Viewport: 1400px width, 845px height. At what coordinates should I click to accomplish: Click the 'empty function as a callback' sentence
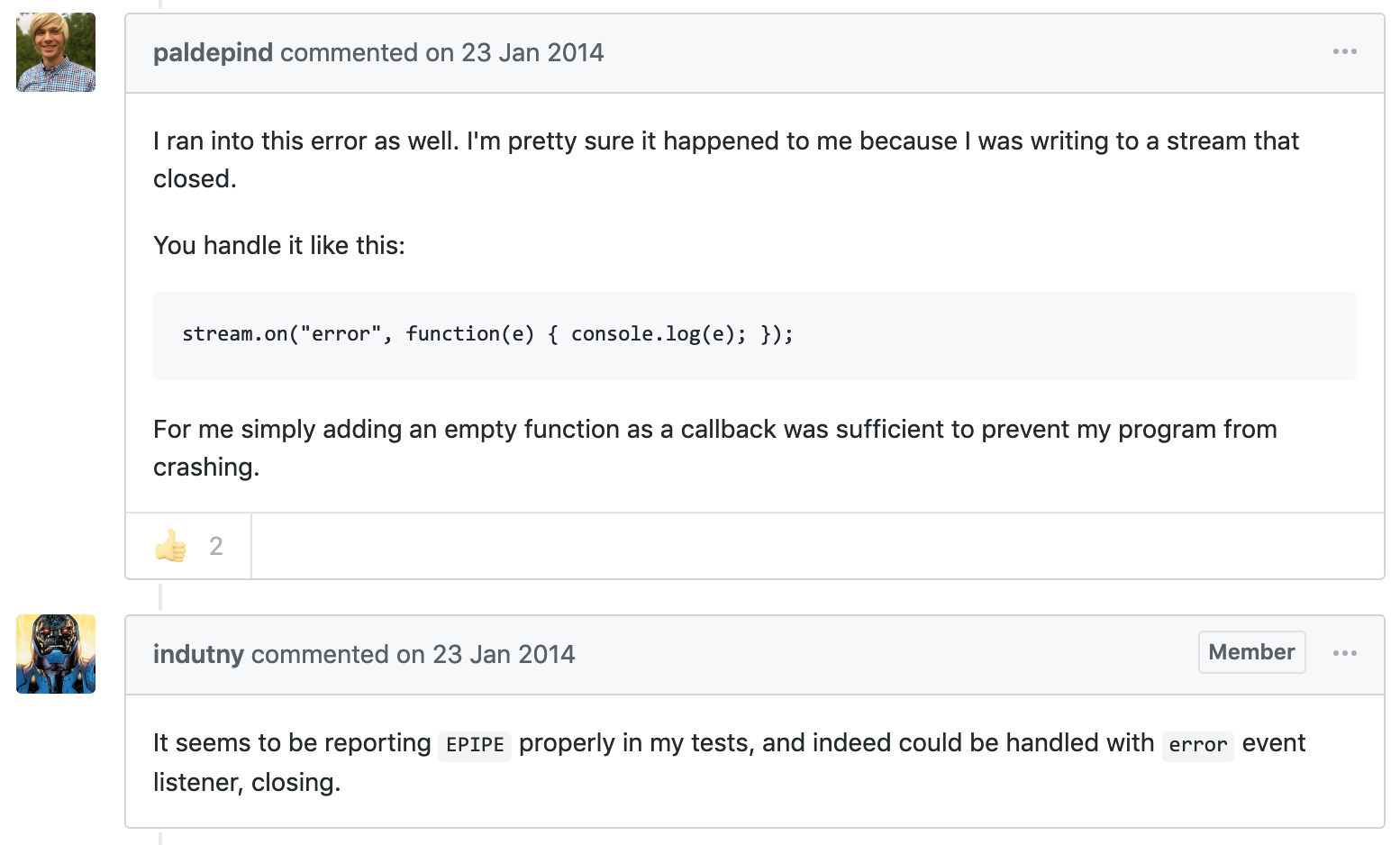[715, 448]
